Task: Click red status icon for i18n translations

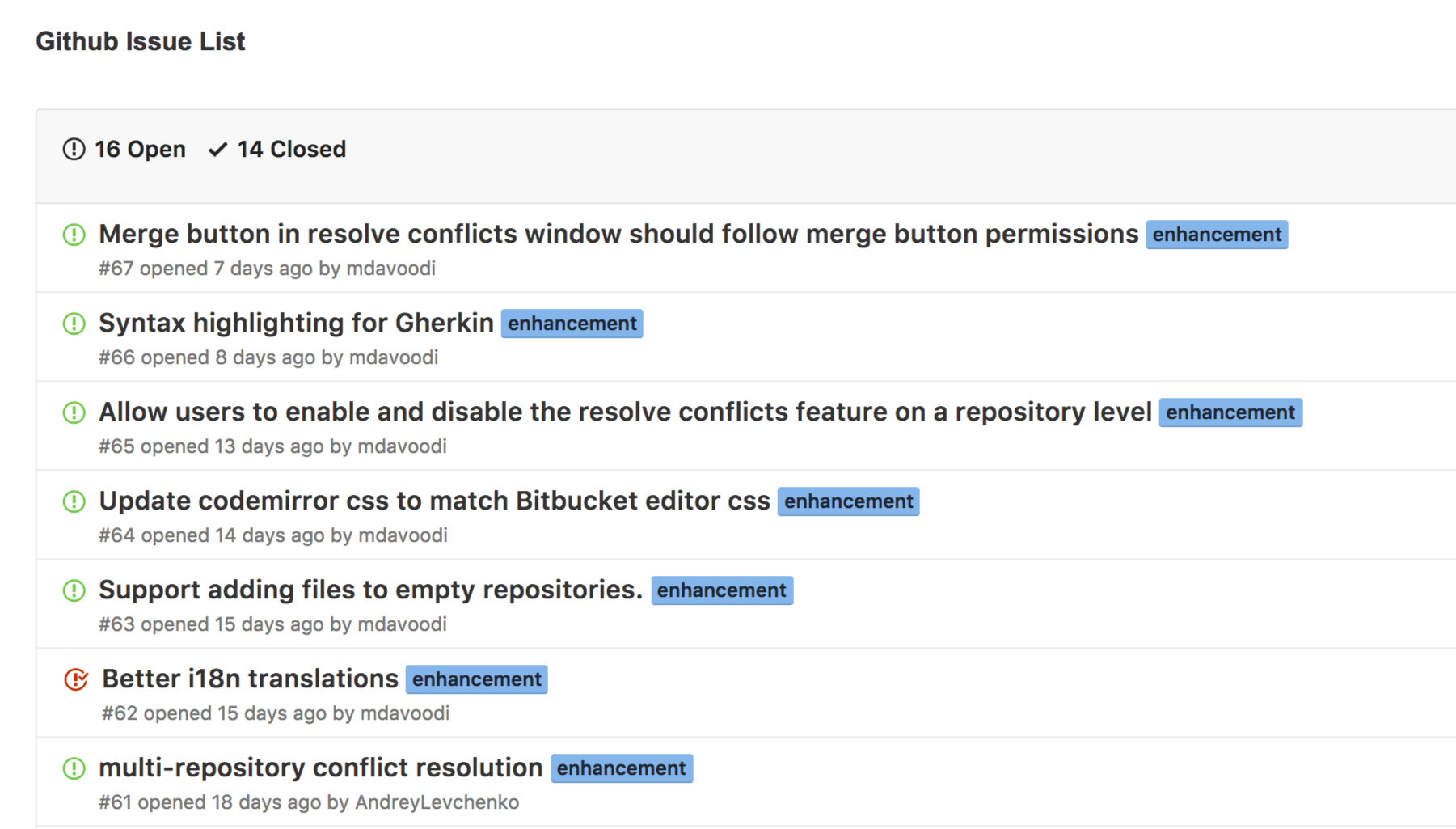Action: (76, 679)
